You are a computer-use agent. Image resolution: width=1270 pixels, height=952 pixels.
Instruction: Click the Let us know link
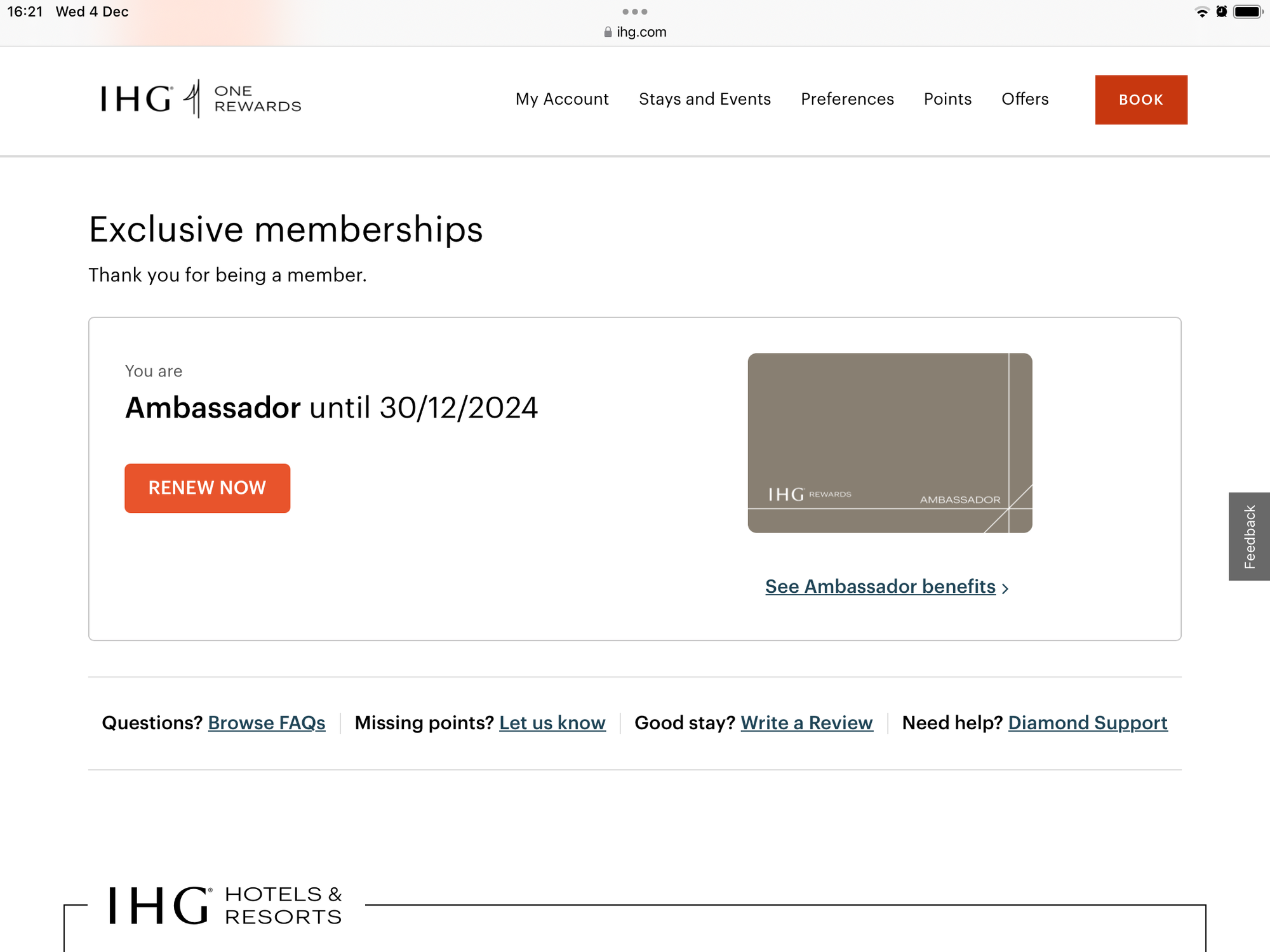click(552, 723)
